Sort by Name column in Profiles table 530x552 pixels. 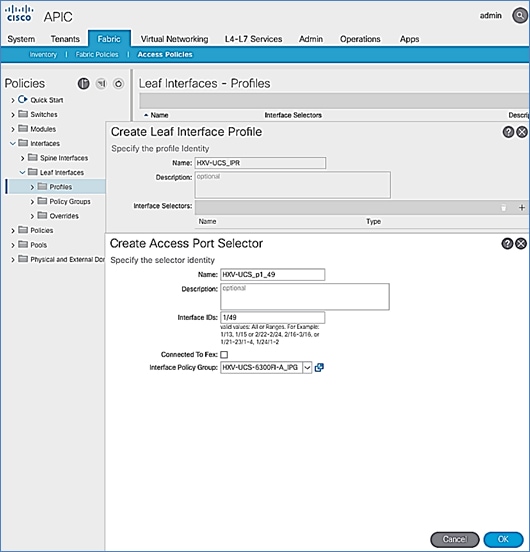tap(159, 115)
